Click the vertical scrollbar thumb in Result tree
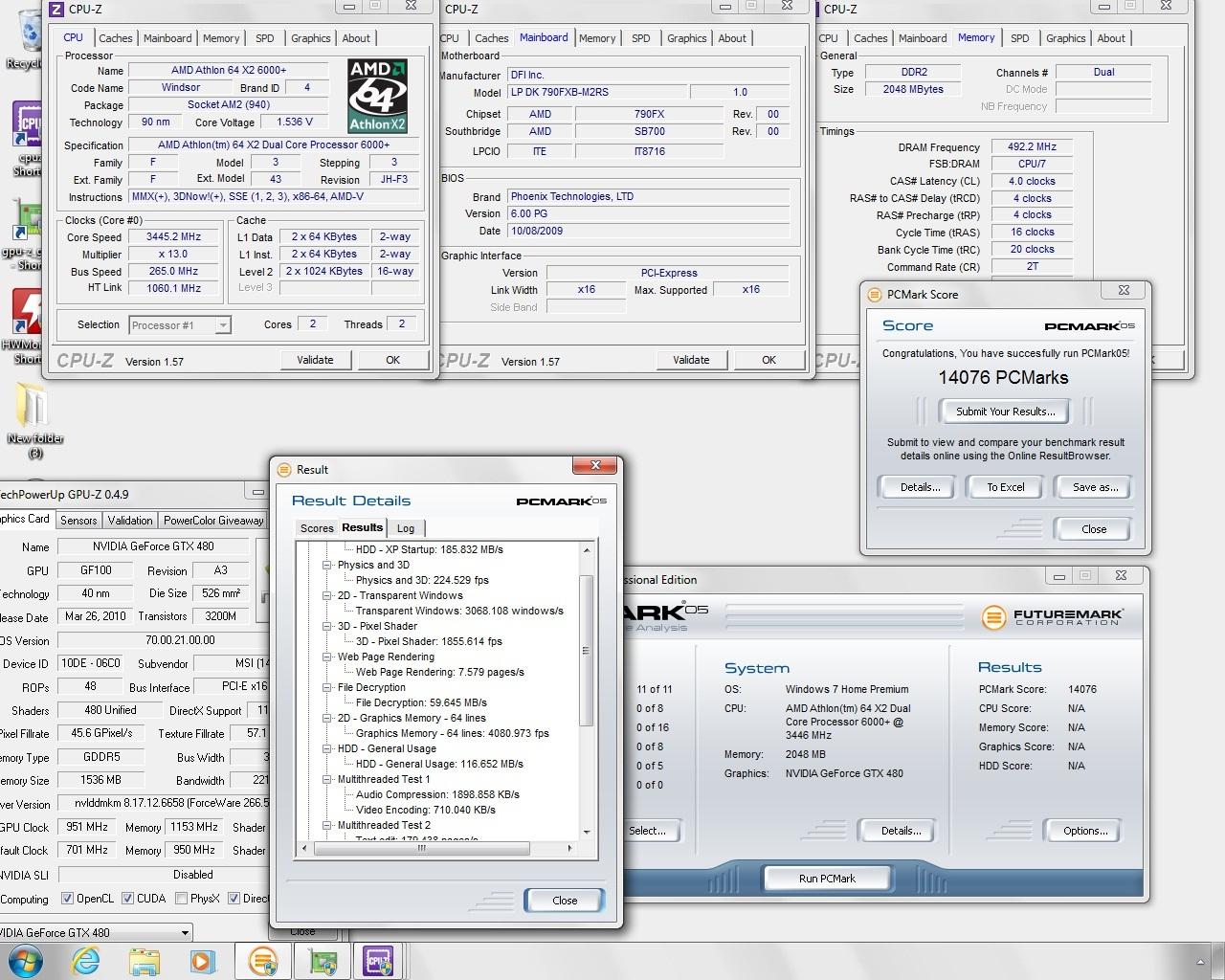Viewport: 1225px width, 980px height. coord(587,651)
